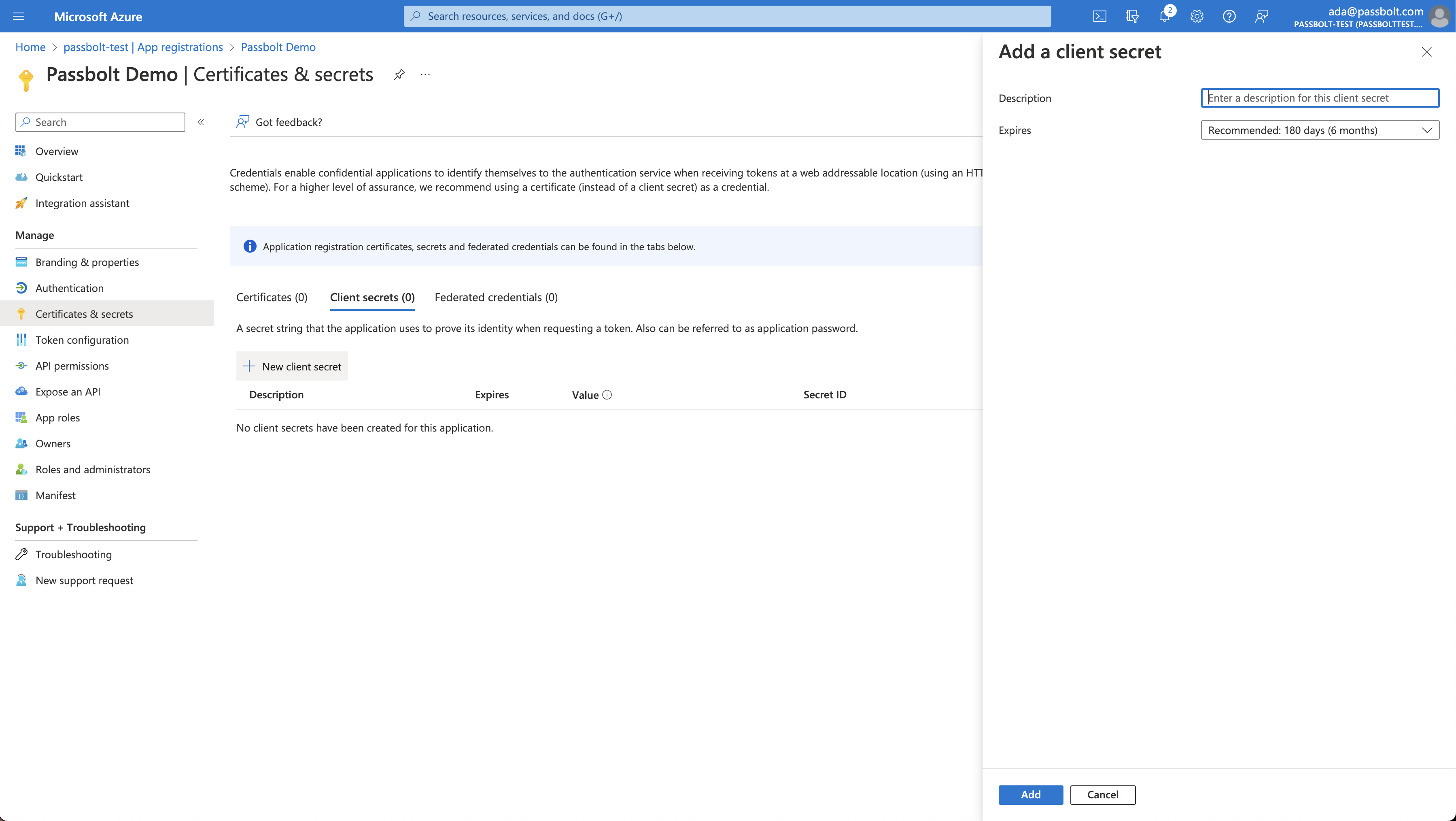Click the New client secret button
Screen dimensions: 1456x821
pos(292,365)
